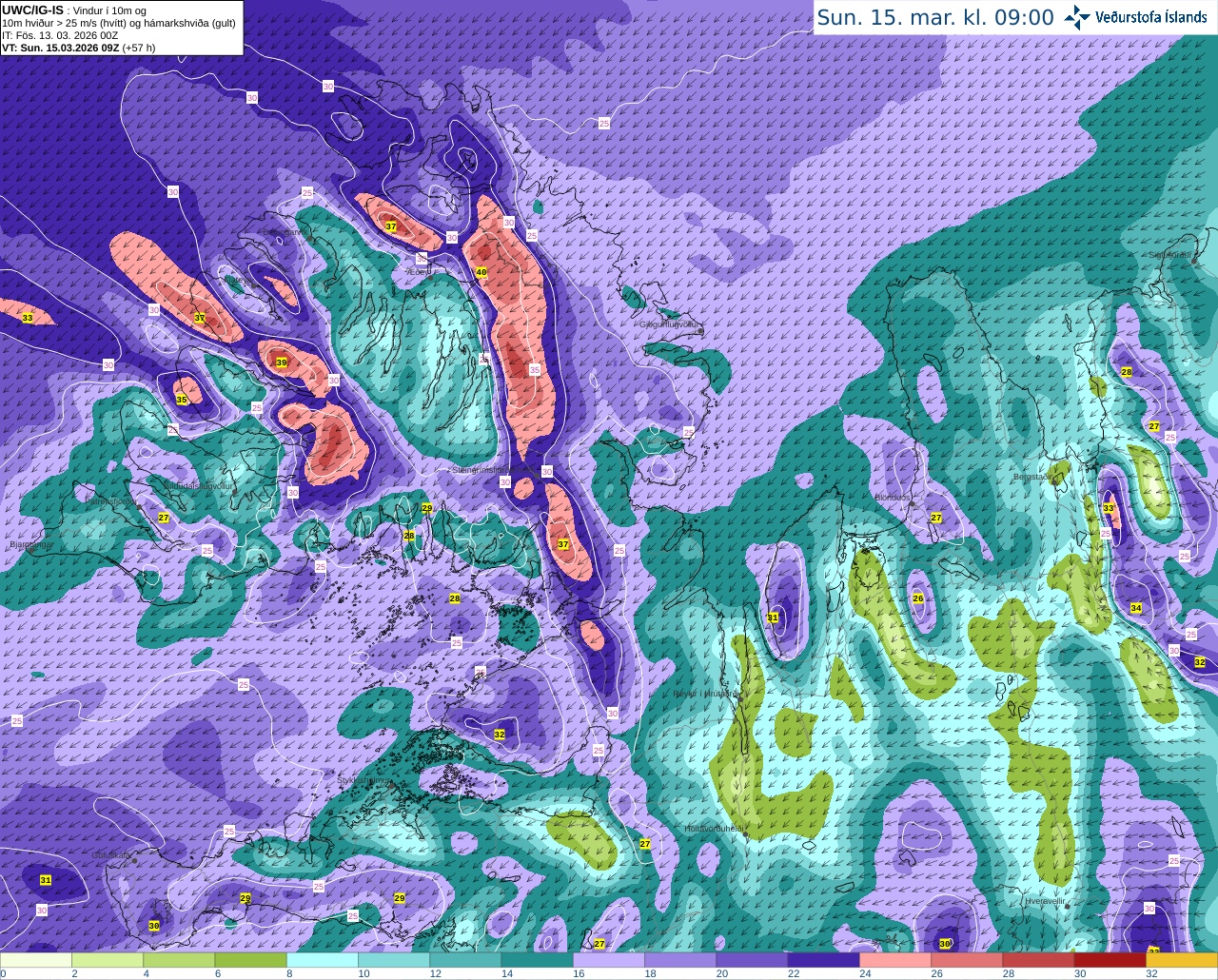Image resolution: width=1218 pixels, height=980 pixels.
Task: Click the yellow 35 m/s peak gust label
Action: (182, 400)
